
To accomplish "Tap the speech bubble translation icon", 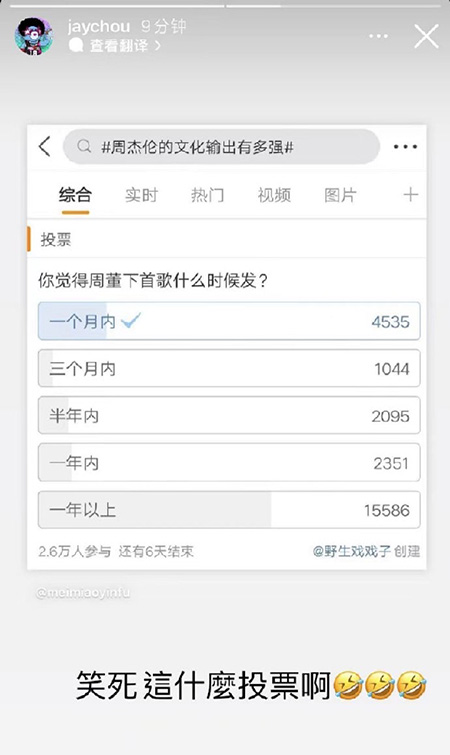I will (76, 46).
